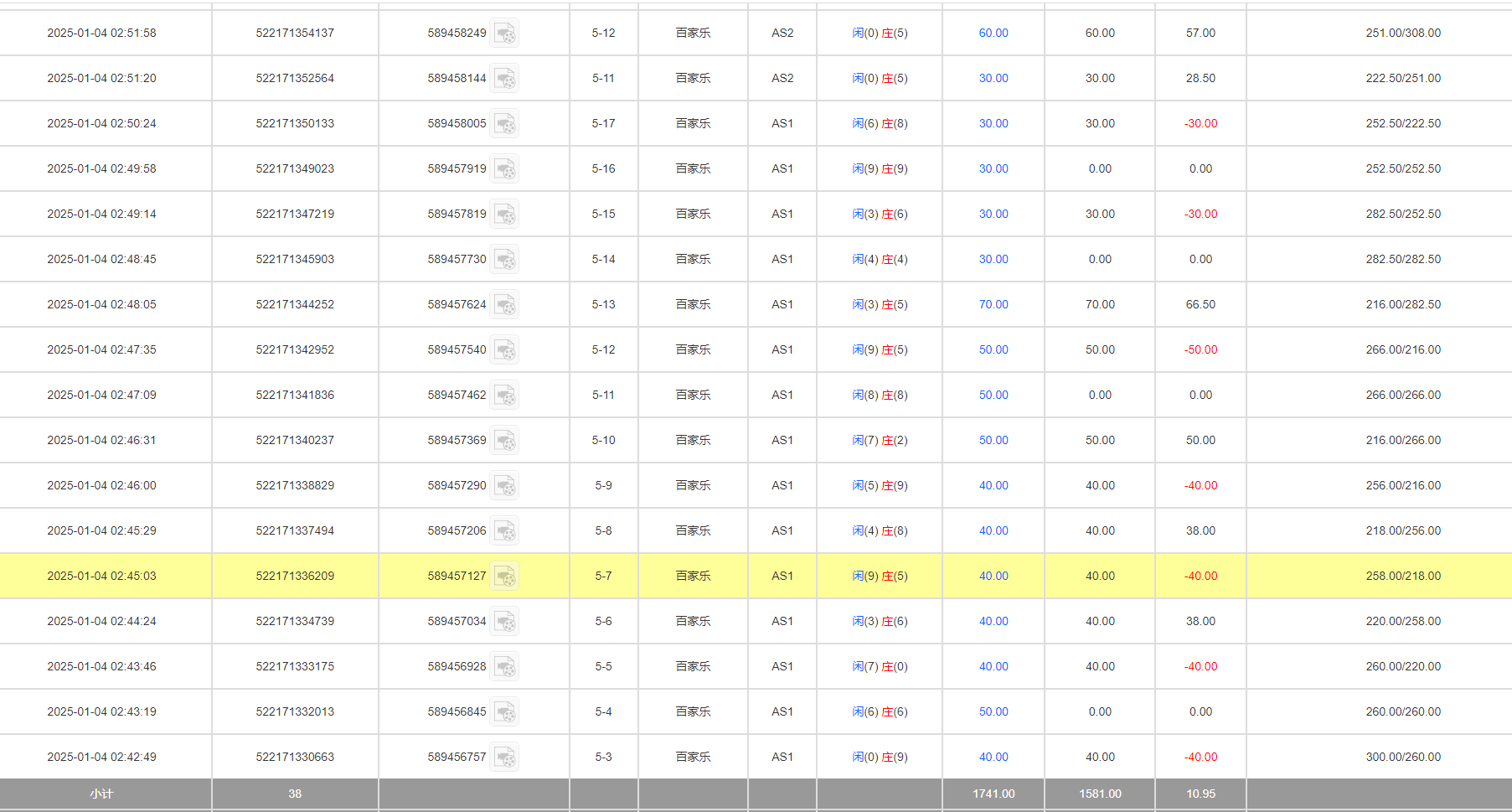Open replay in highlighted row 589457127
1512x812 pixels.
pos(504,577)
